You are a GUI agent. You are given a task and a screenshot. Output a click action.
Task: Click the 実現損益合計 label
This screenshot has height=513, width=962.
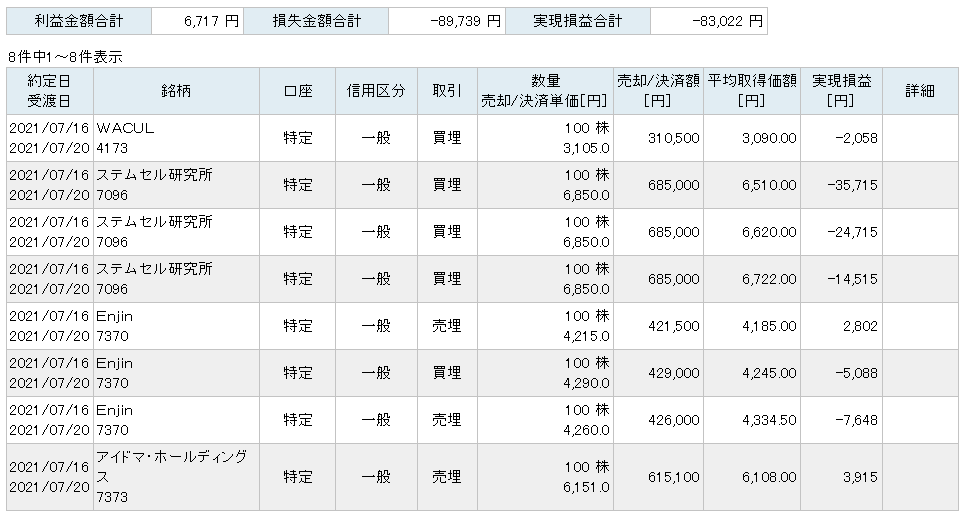coord(578,21)
